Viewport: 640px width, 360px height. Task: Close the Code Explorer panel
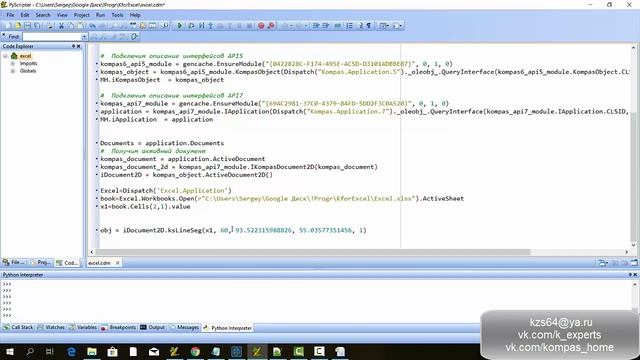pyautogui.click(x=79, y=47)
